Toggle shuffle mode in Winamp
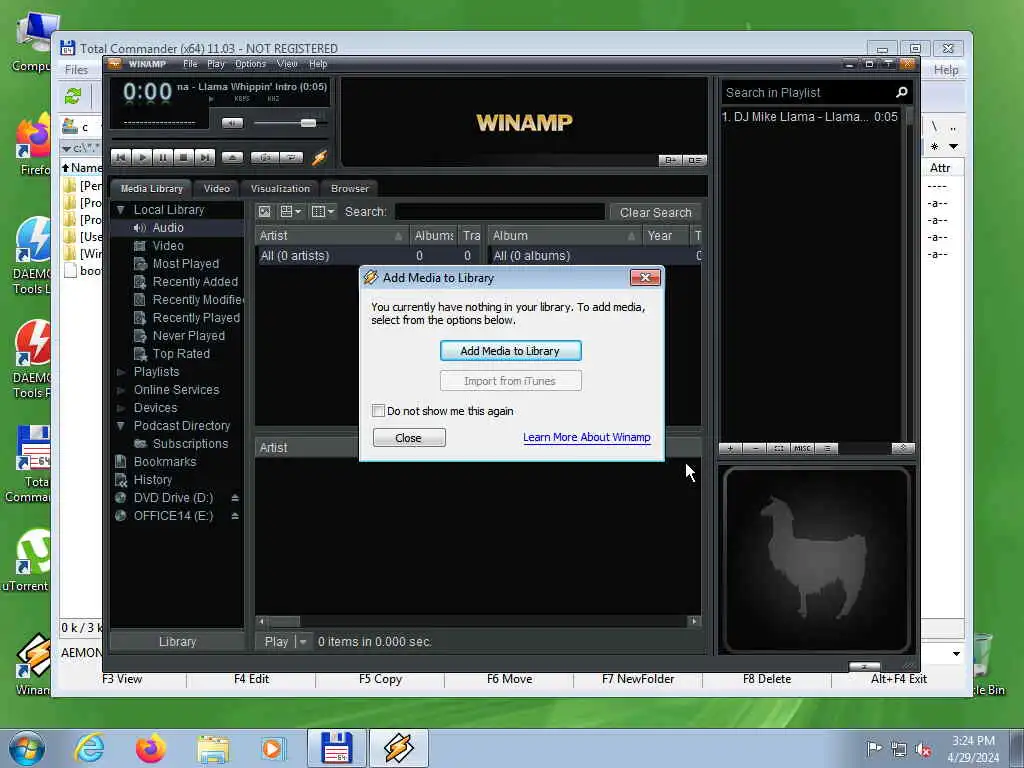Image resolution: width=1024 pixels, height=768 pixels. coord(265,157)
